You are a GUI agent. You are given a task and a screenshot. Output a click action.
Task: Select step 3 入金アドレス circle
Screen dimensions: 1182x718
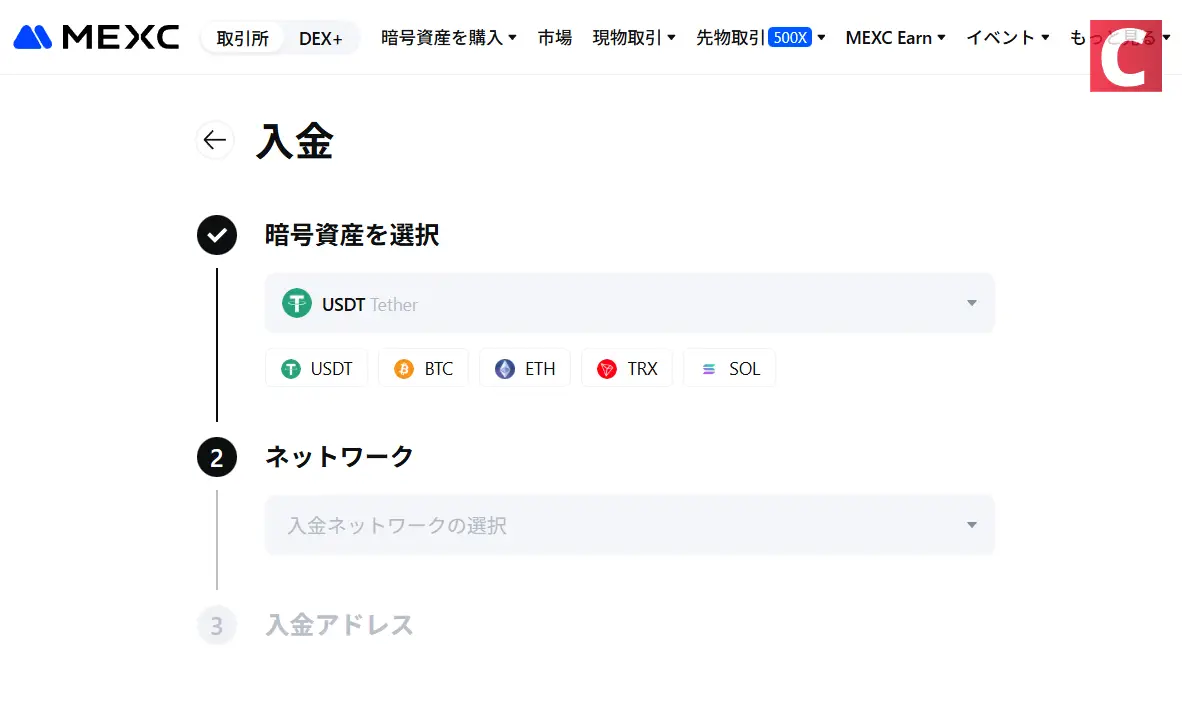point(217,625)
